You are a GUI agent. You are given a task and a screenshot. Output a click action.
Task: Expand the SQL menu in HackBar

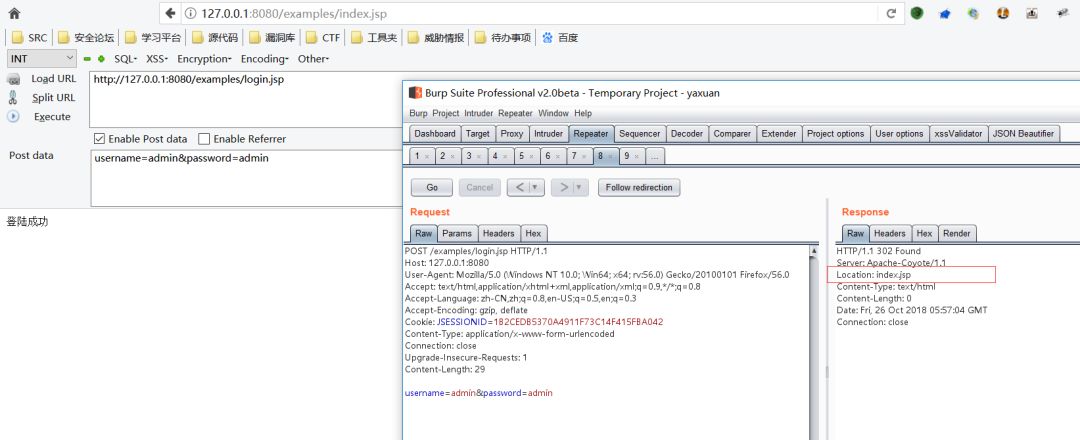coord(125,59)
